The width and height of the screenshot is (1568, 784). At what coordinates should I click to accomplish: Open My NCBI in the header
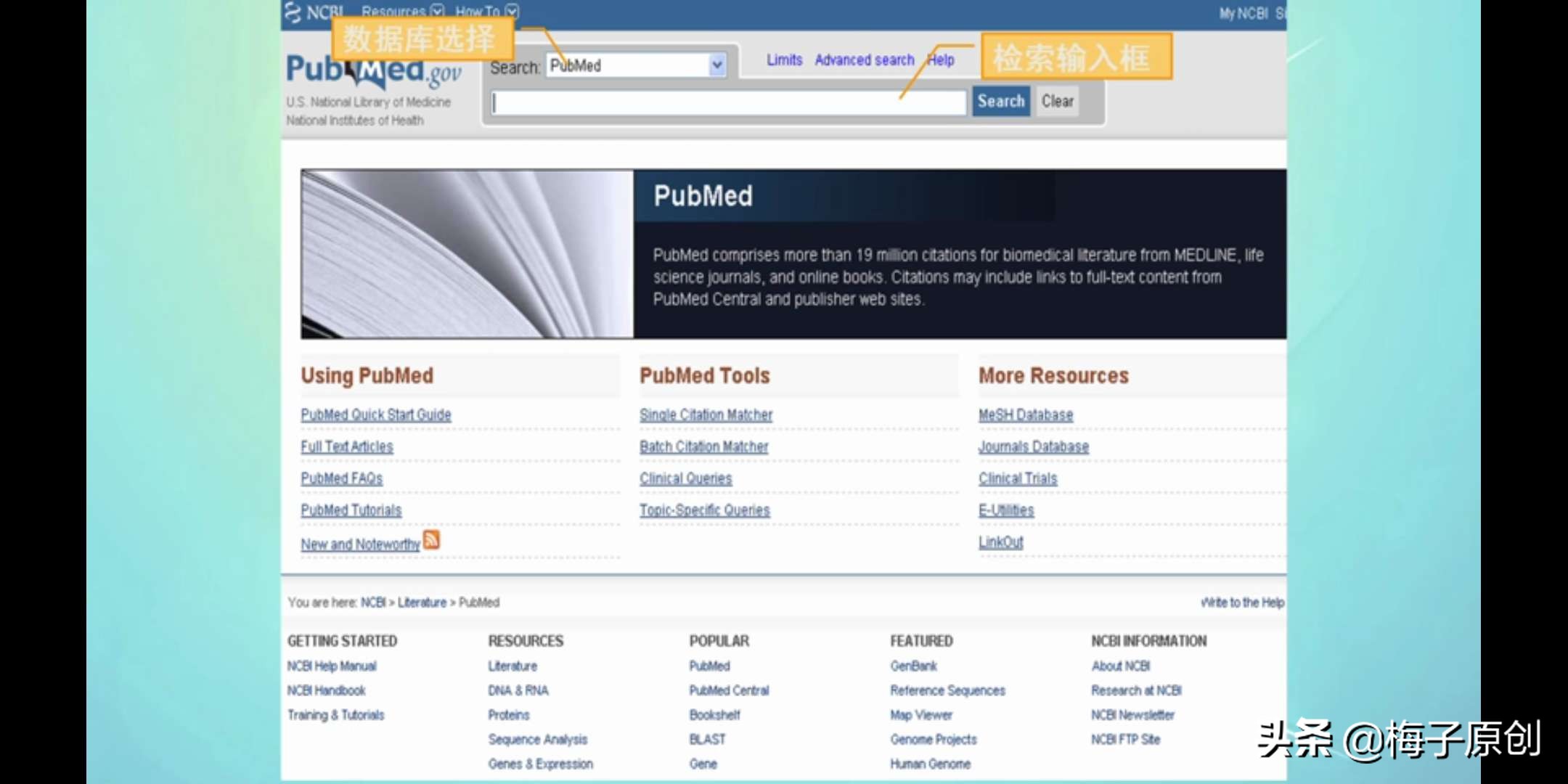(1243, 13)
